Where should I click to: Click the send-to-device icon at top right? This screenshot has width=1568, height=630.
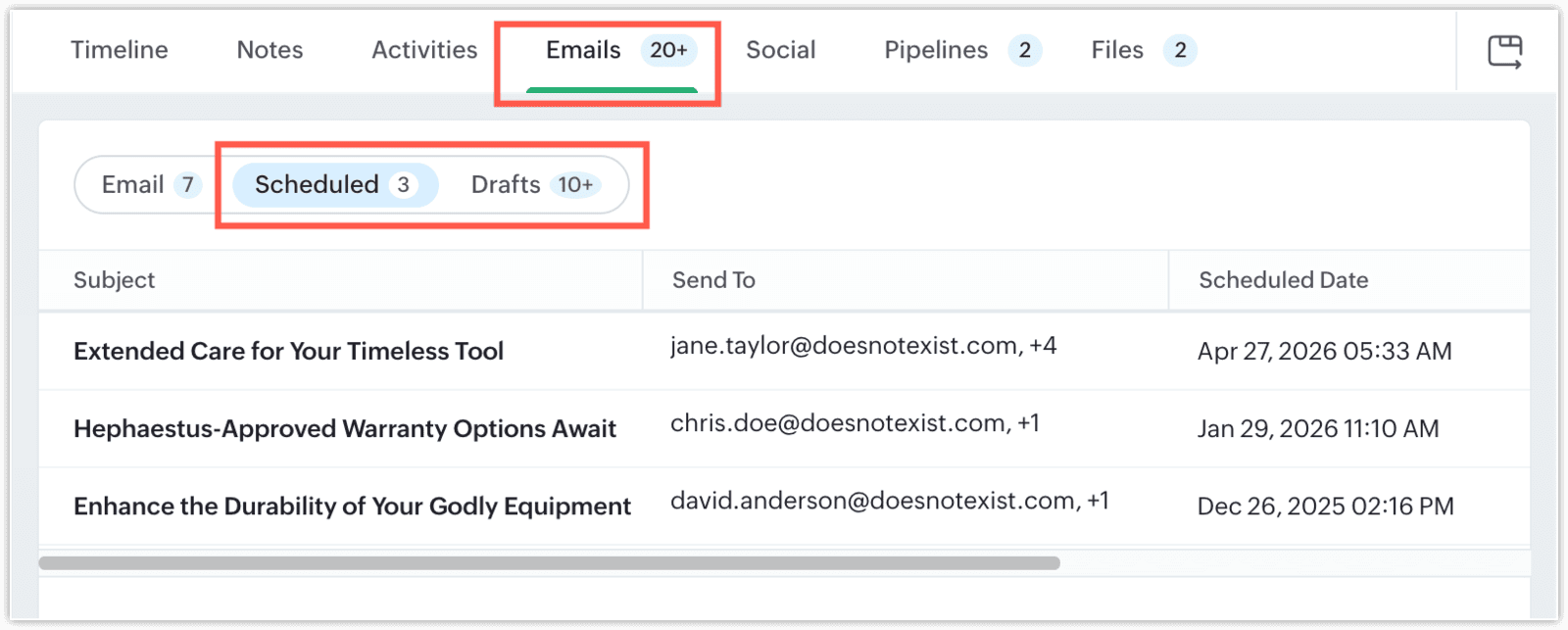coord(1504,51)
